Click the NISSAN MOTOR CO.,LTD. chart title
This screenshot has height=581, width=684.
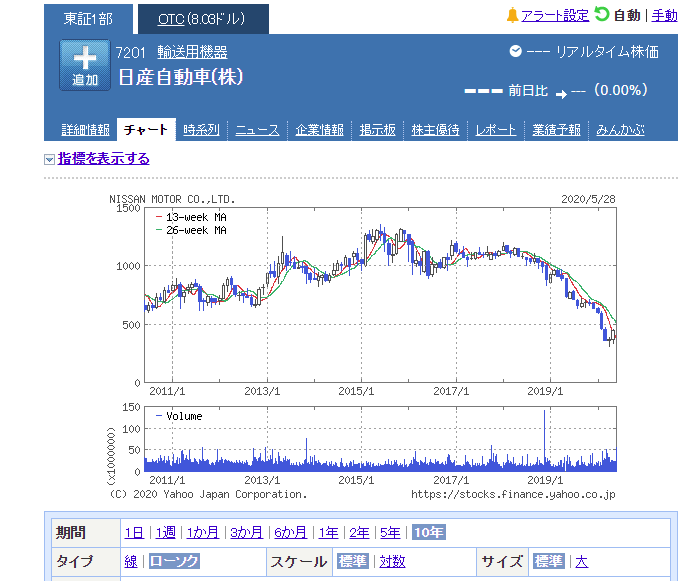pos(172,199)
